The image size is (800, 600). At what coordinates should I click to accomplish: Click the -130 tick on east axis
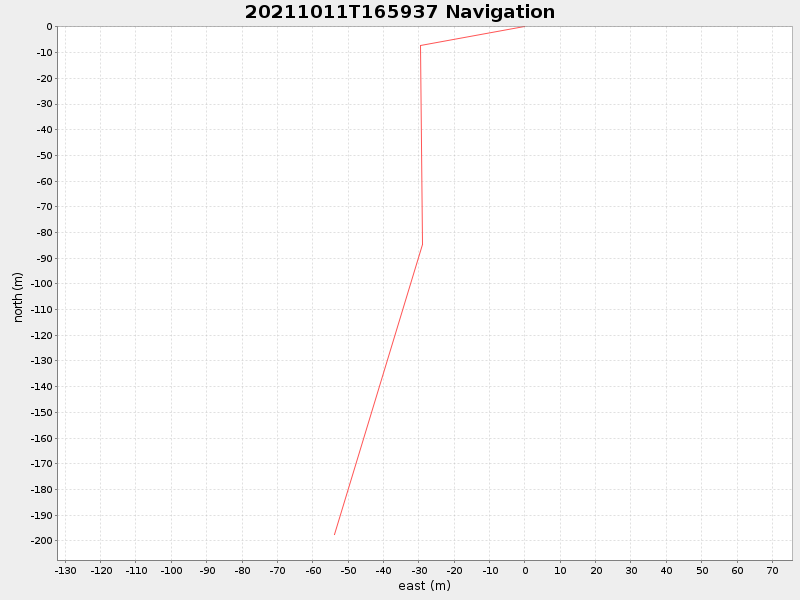point(65,571)
